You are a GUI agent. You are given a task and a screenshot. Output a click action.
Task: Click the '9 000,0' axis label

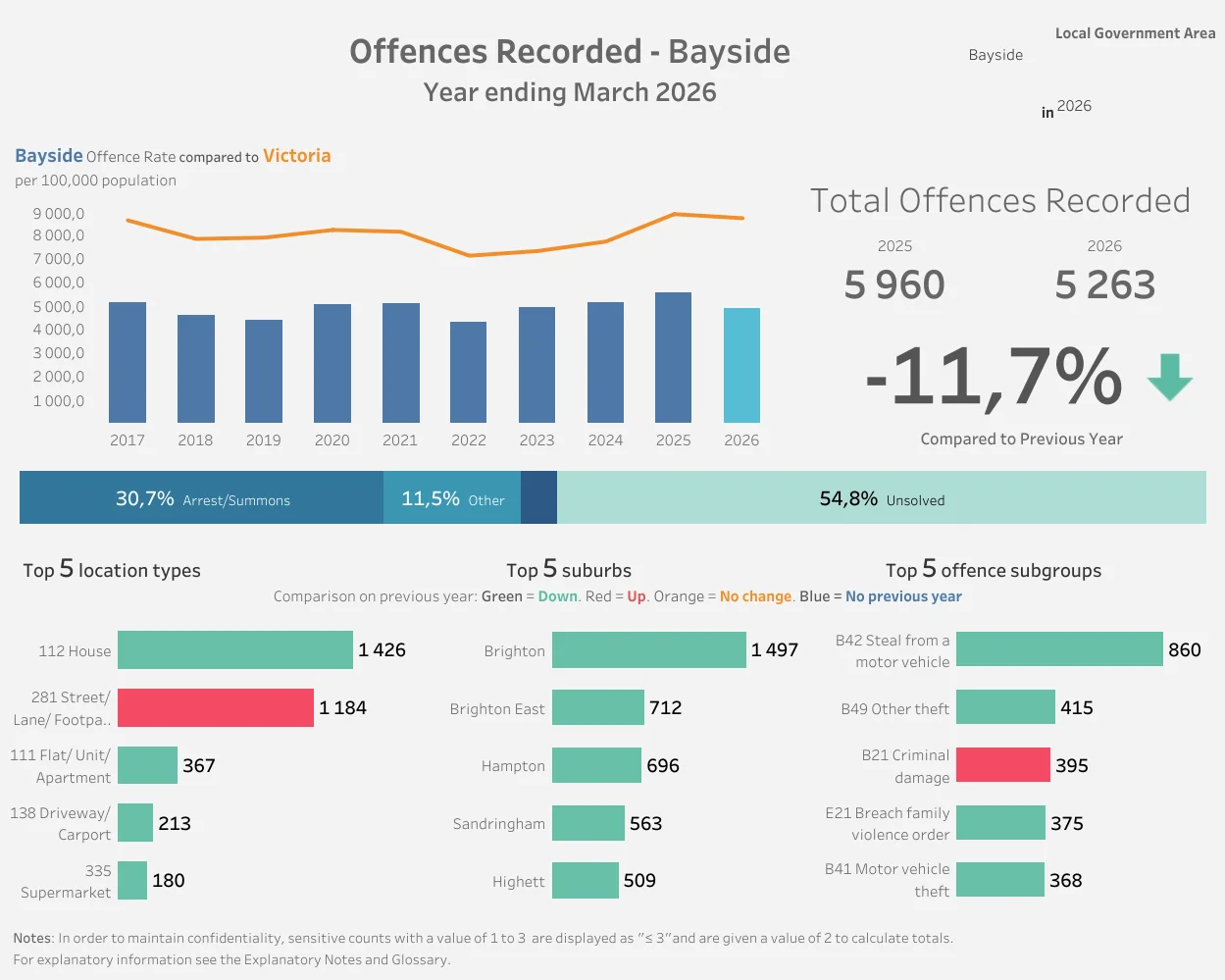pos(59,213)
